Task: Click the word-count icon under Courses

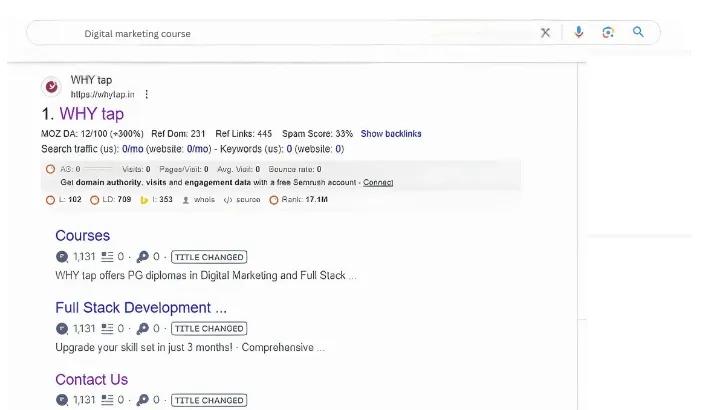Action: (107, 257)
